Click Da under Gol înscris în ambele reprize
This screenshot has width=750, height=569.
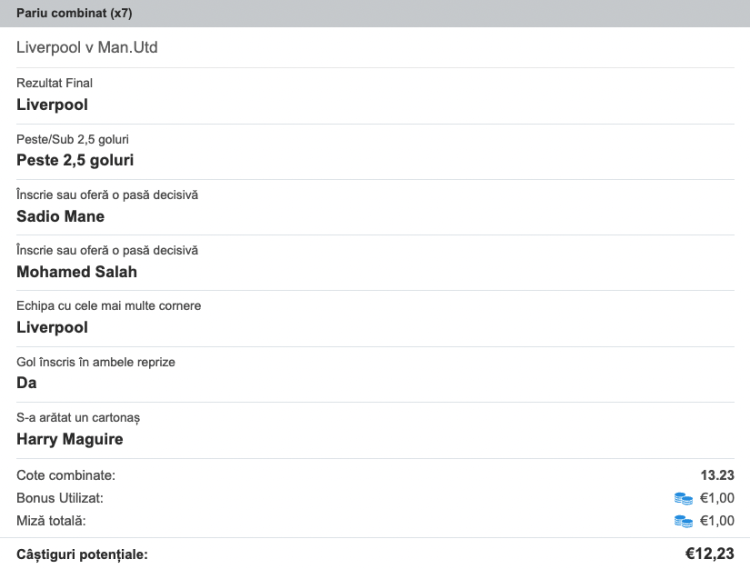(27, 383)
